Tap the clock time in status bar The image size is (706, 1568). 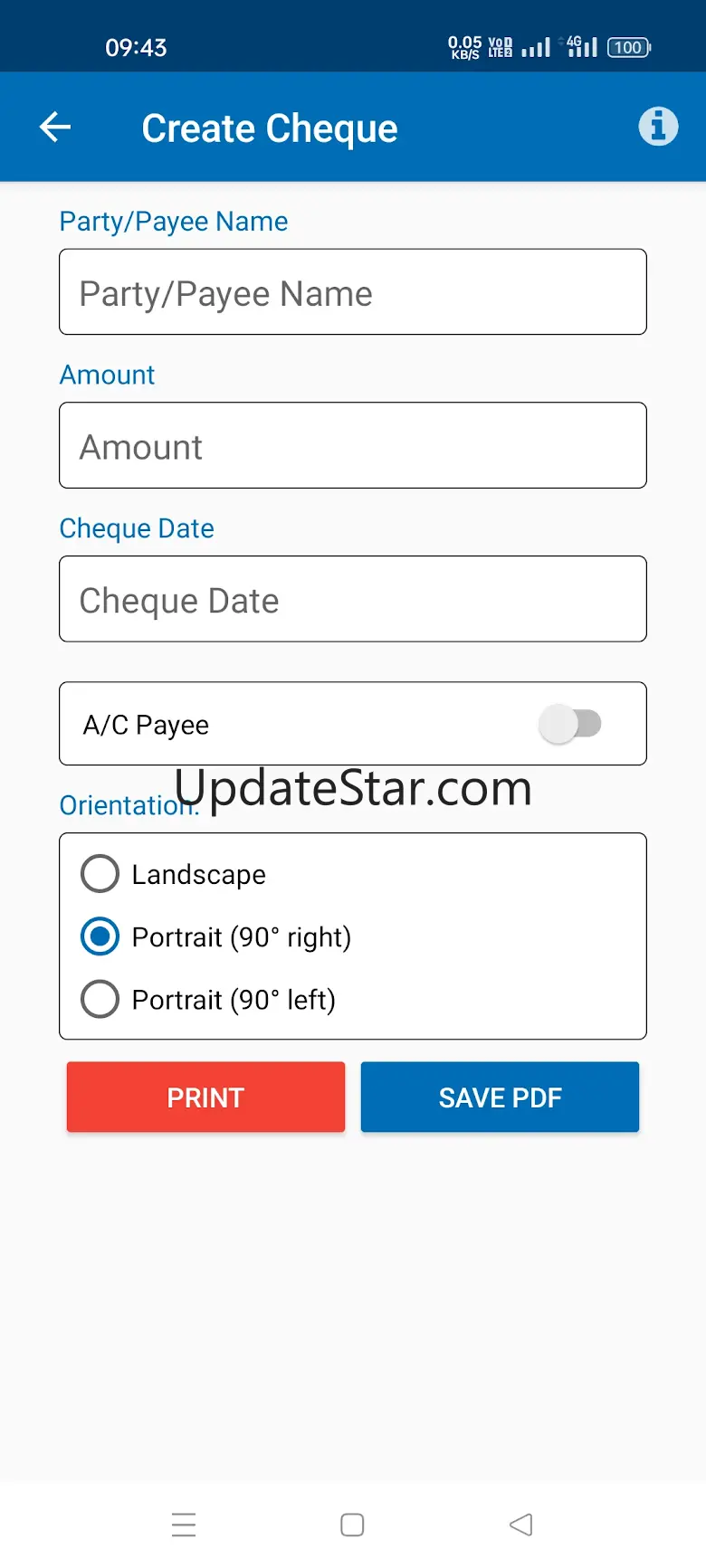point(136,47)
